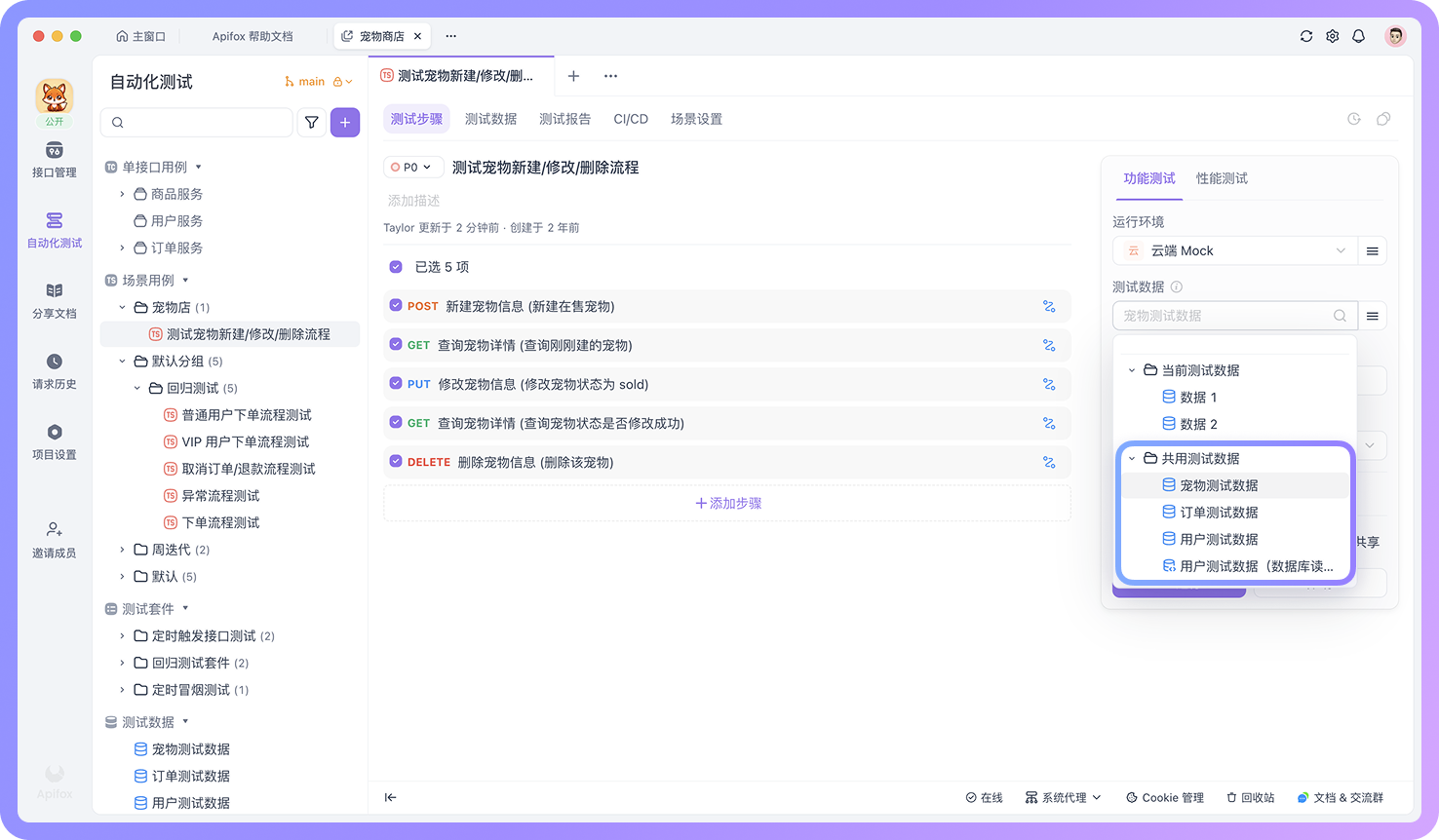Toggle the 已选 5 项 select-all checkbox
1439x840 pixels.
click(x=396, y=267)
